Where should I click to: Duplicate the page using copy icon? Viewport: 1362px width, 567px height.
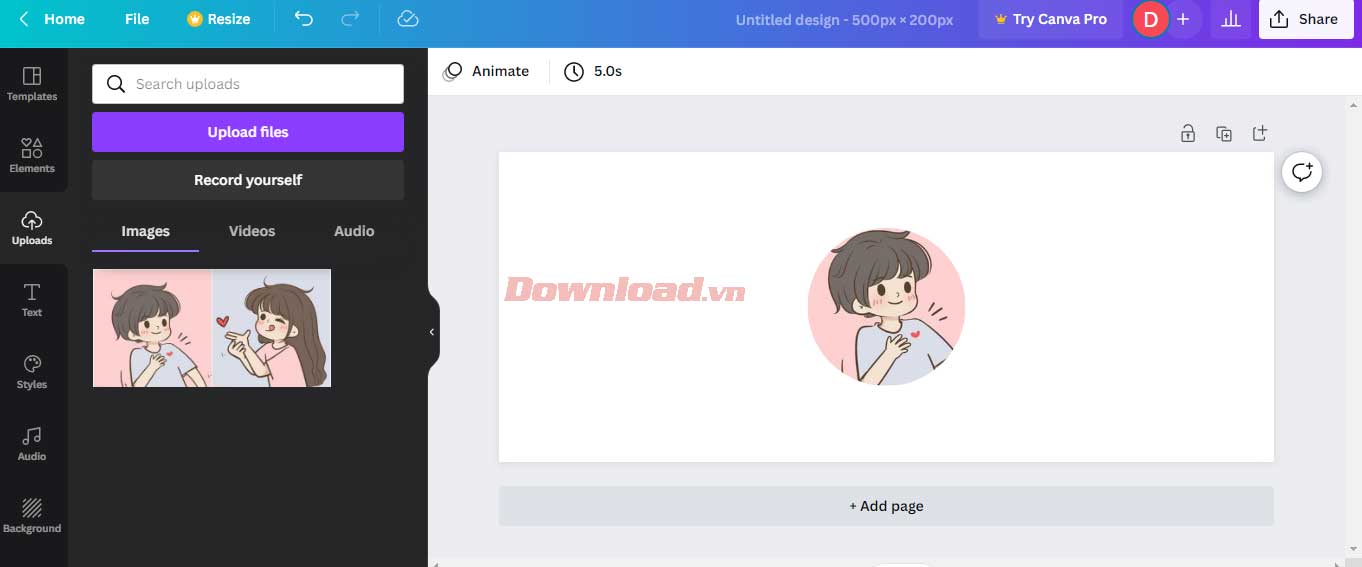click(x=1224, y=133)
